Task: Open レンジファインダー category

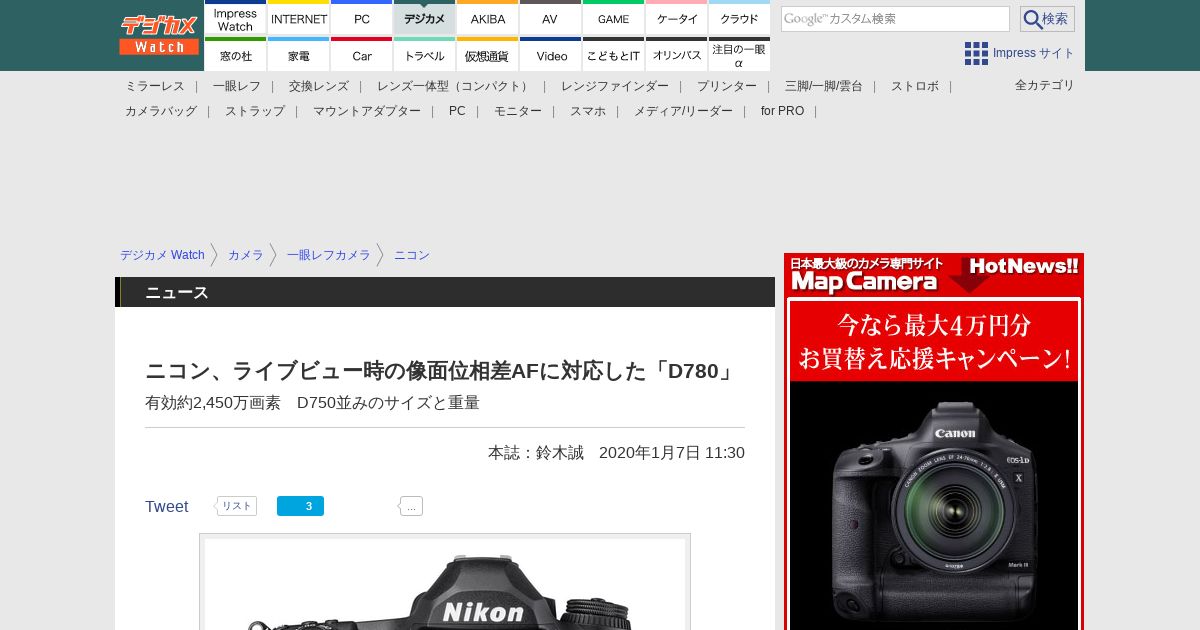Action: click(615, 86)
